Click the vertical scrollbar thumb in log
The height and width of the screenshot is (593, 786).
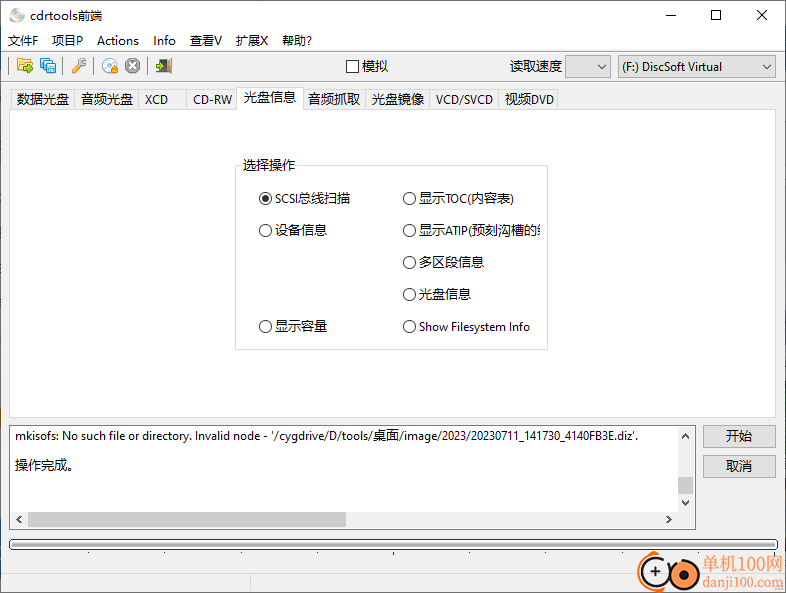[x=685, y=485]
